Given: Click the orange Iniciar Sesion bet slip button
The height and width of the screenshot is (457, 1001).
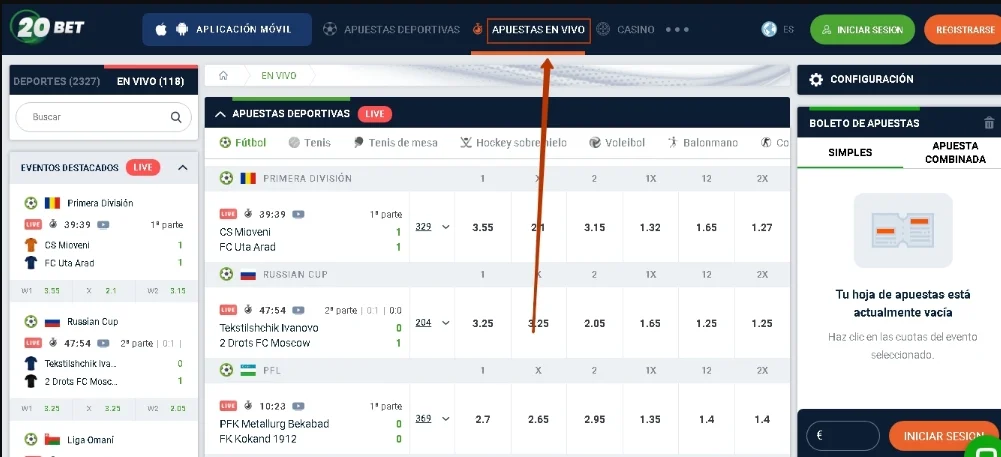Looking at the screenshot, I should (942, 436).
